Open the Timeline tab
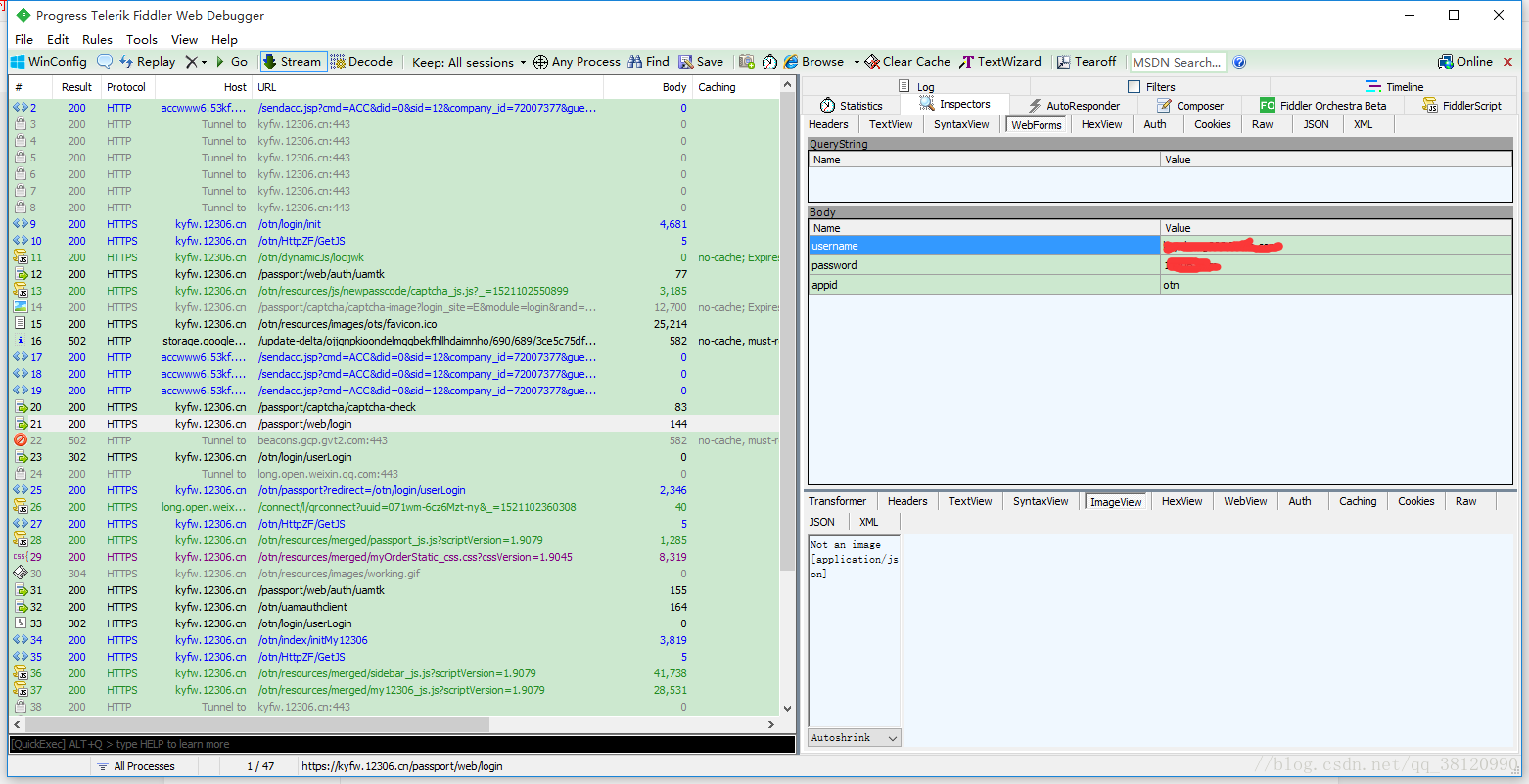This screenshot has height=784, width=1529. pos(1394,87)
